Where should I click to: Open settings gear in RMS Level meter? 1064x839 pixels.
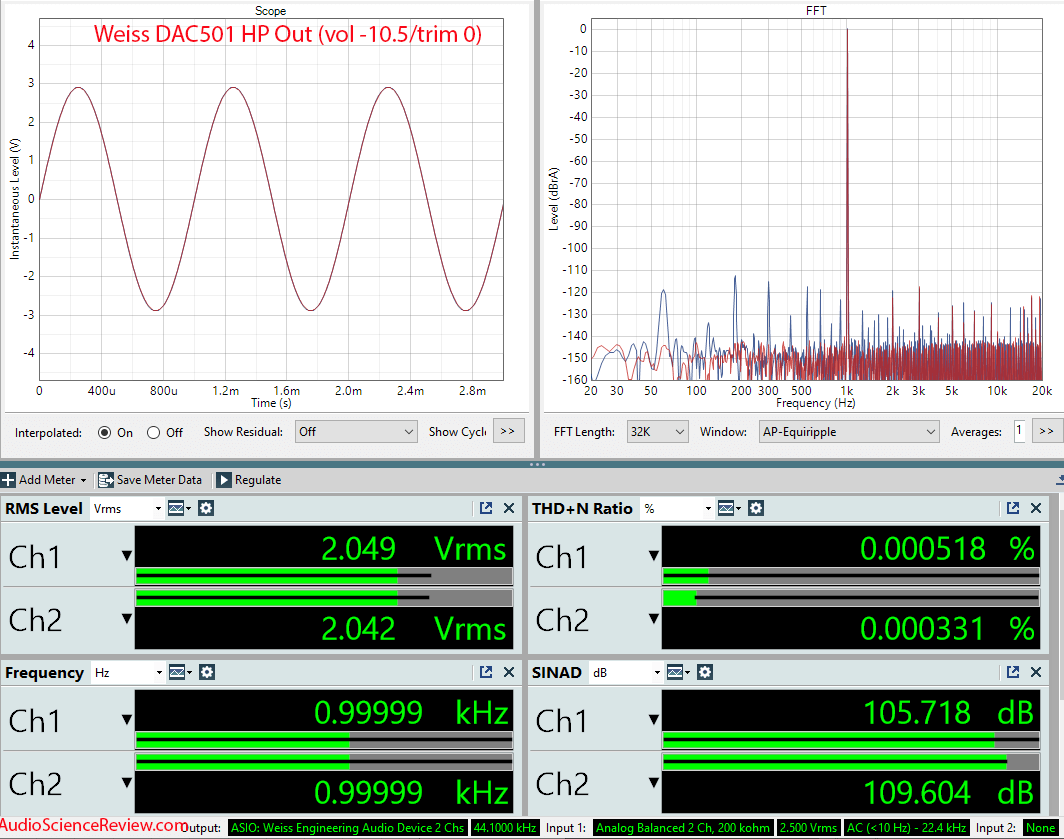click(206, 508)
